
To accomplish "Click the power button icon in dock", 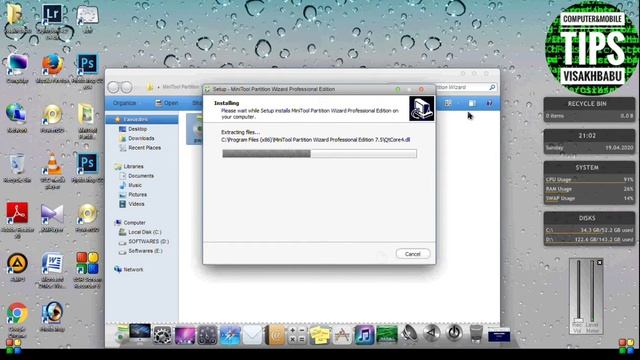I will [454, 333].
